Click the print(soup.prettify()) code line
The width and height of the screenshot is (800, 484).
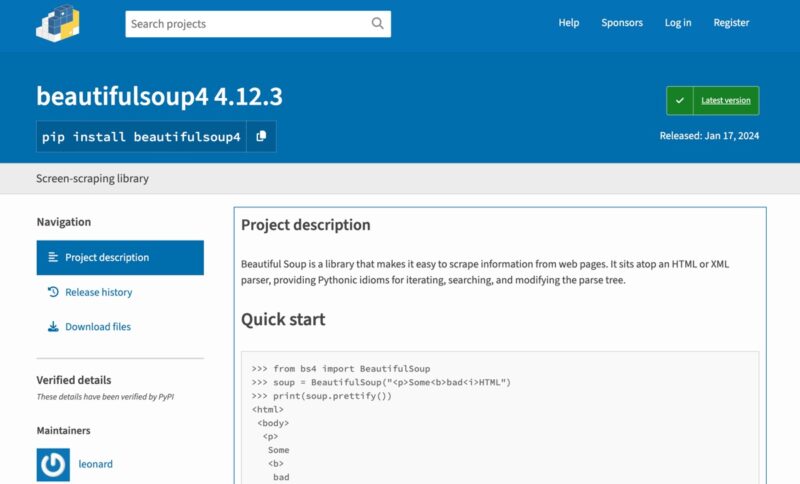(x=321, y=396)
